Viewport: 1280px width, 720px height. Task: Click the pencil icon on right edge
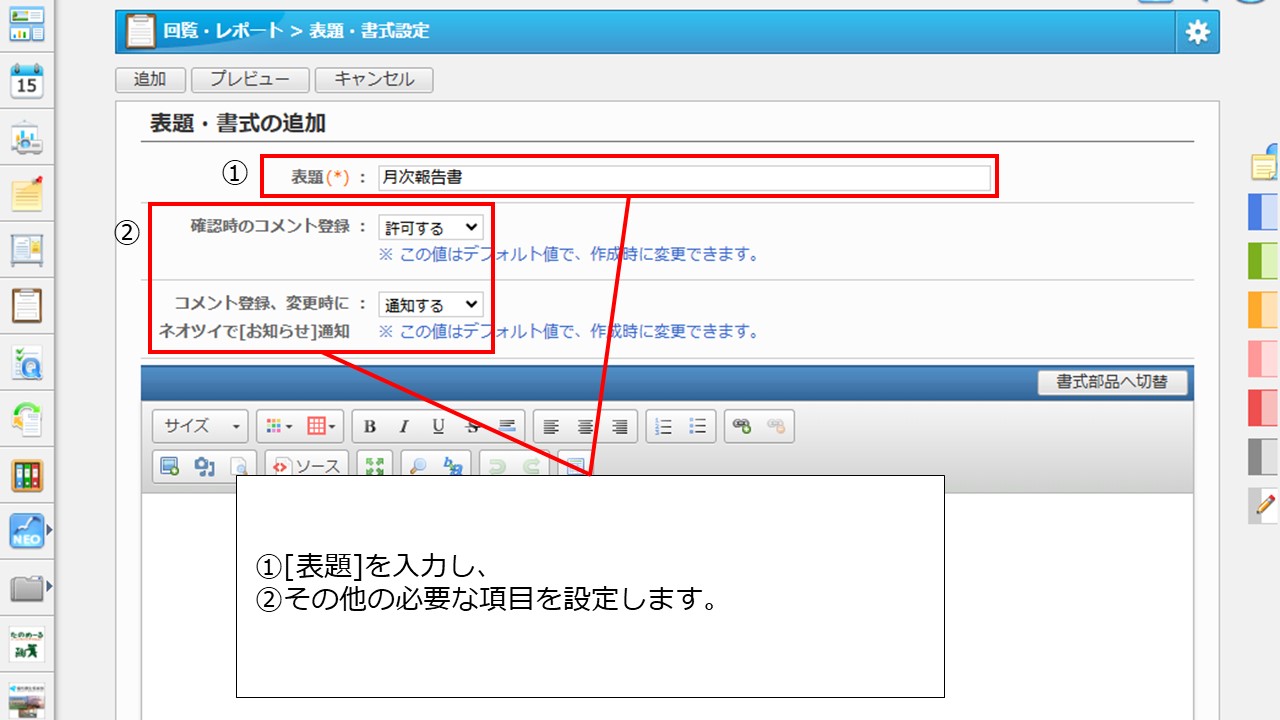(x=1265, y=505)
